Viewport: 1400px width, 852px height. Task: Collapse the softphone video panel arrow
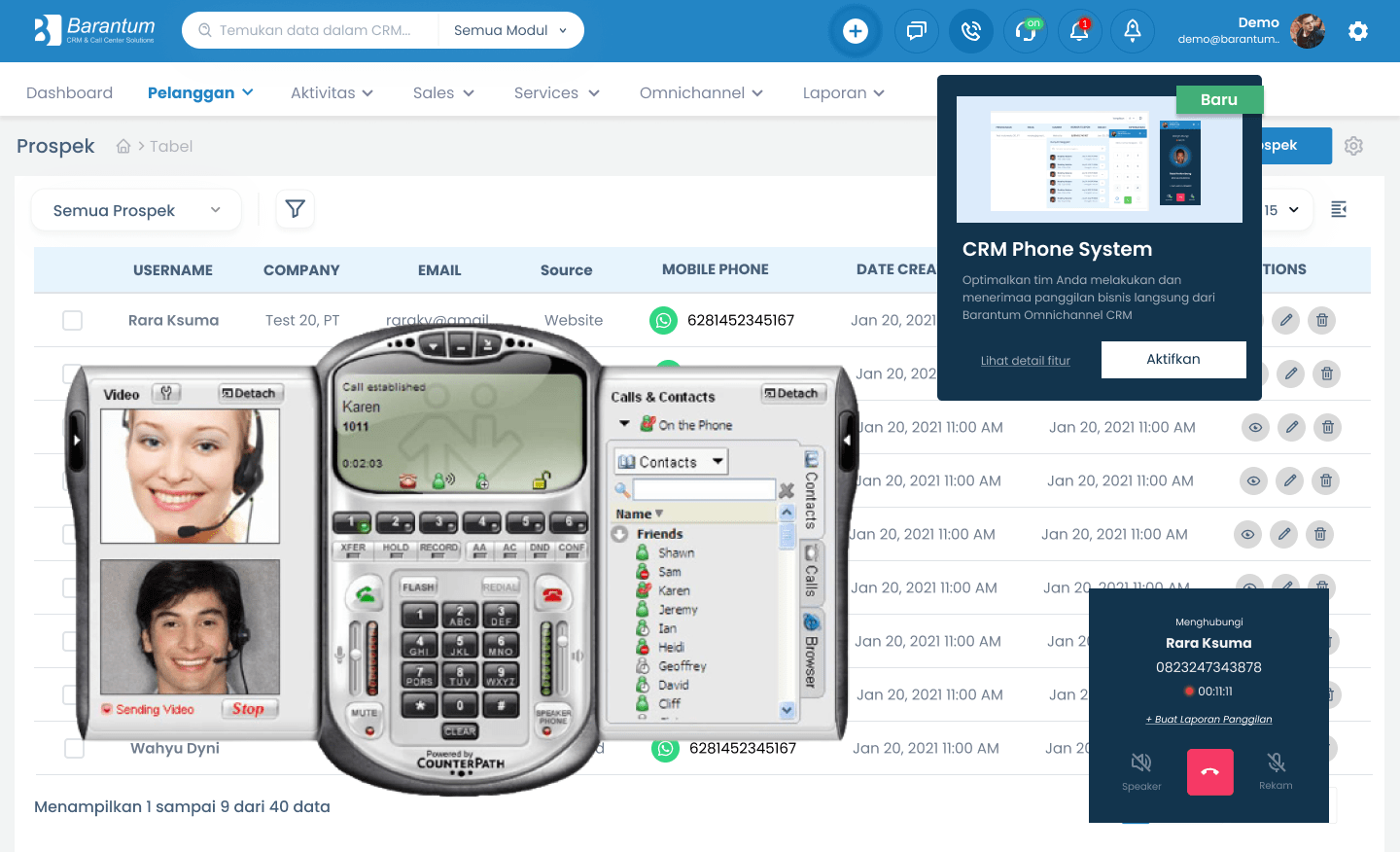point(77,440)
